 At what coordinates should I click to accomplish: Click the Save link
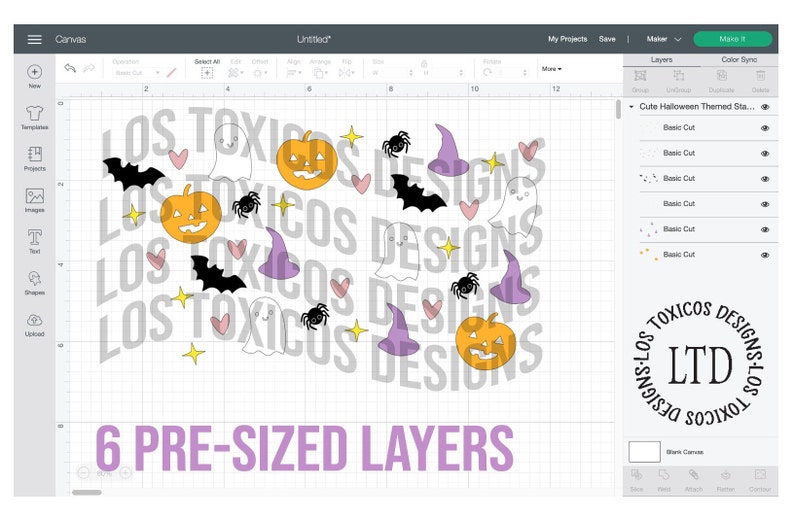pos(607,39)
